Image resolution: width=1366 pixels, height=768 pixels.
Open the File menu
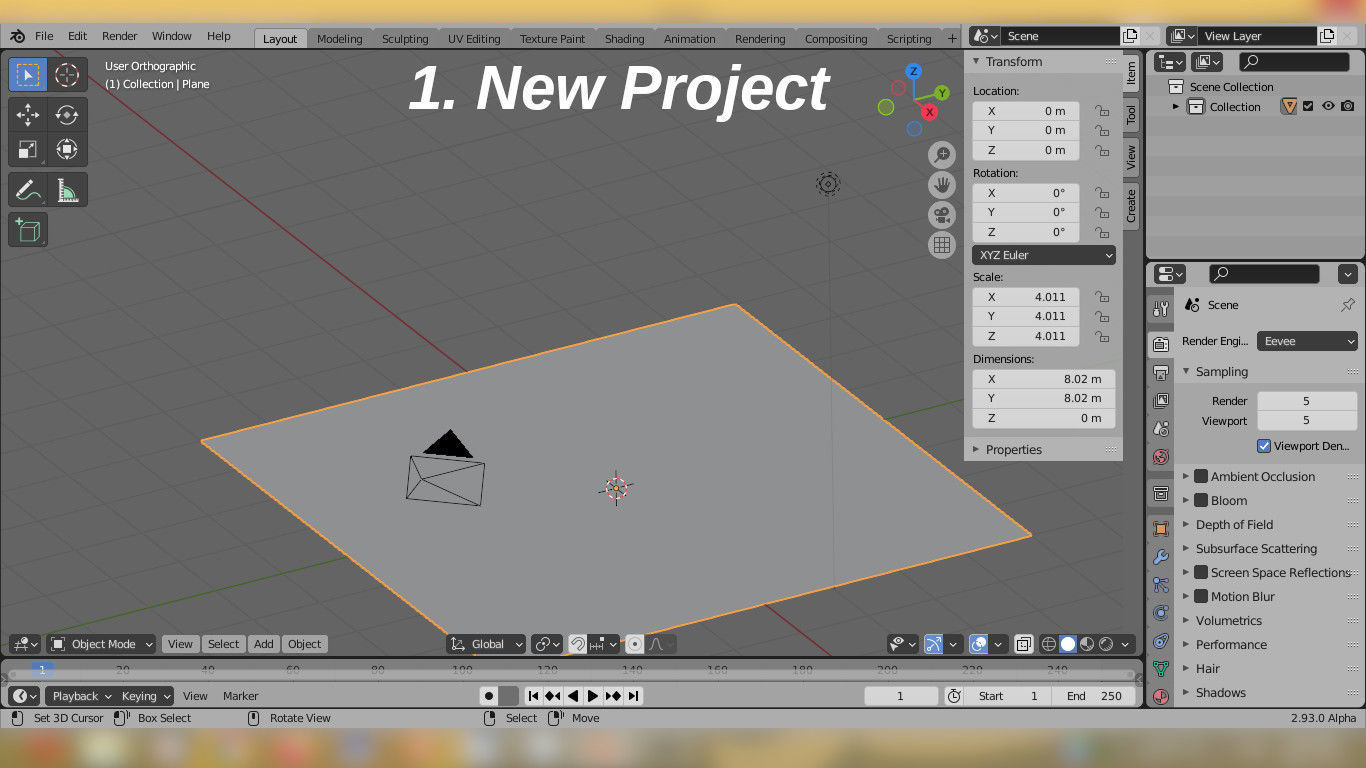click(44, 36)
